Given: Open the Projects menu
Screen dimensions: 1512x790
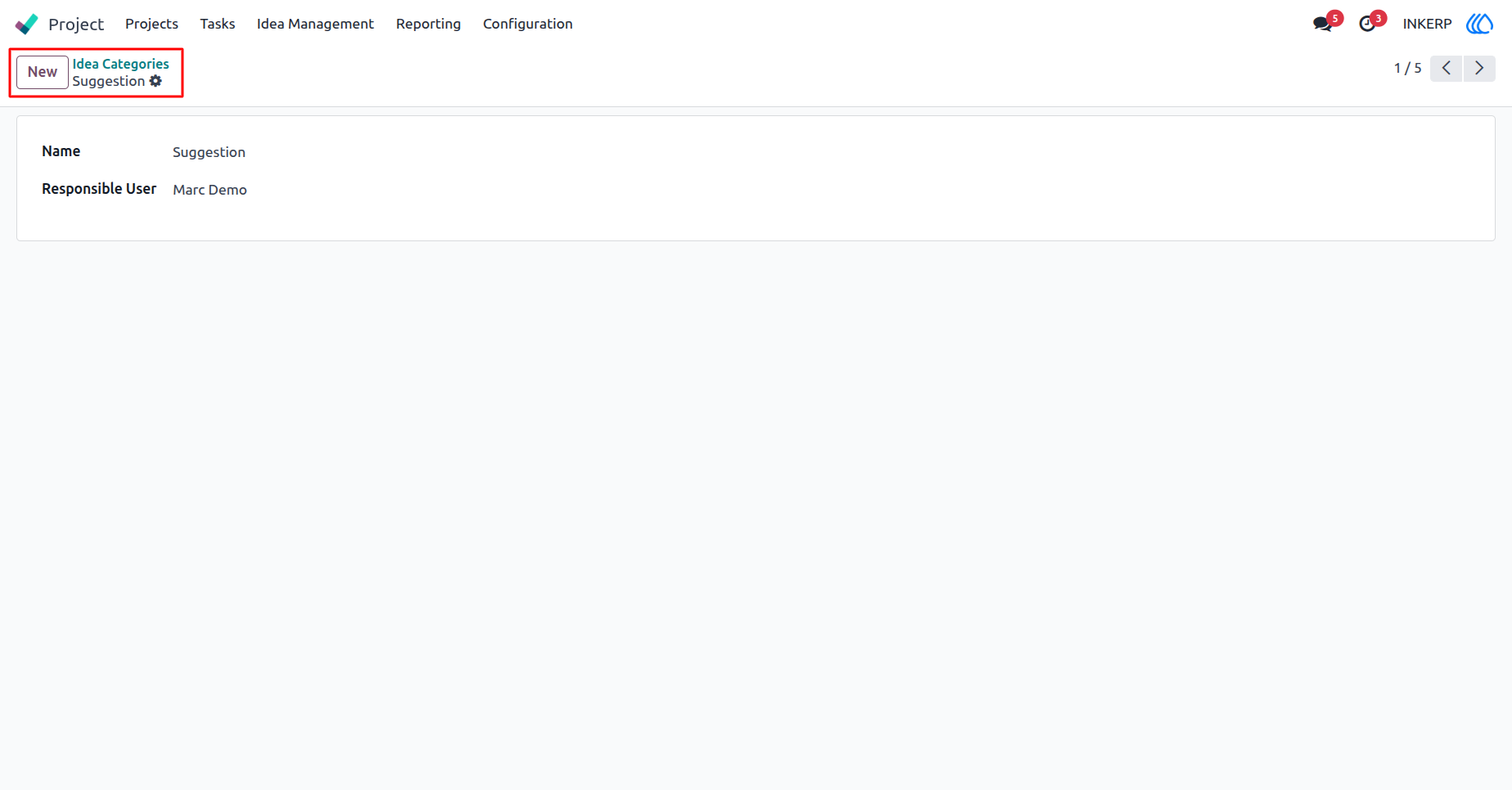Looking at the screenshot, I should pyautogui.click(x=151, y=24).
